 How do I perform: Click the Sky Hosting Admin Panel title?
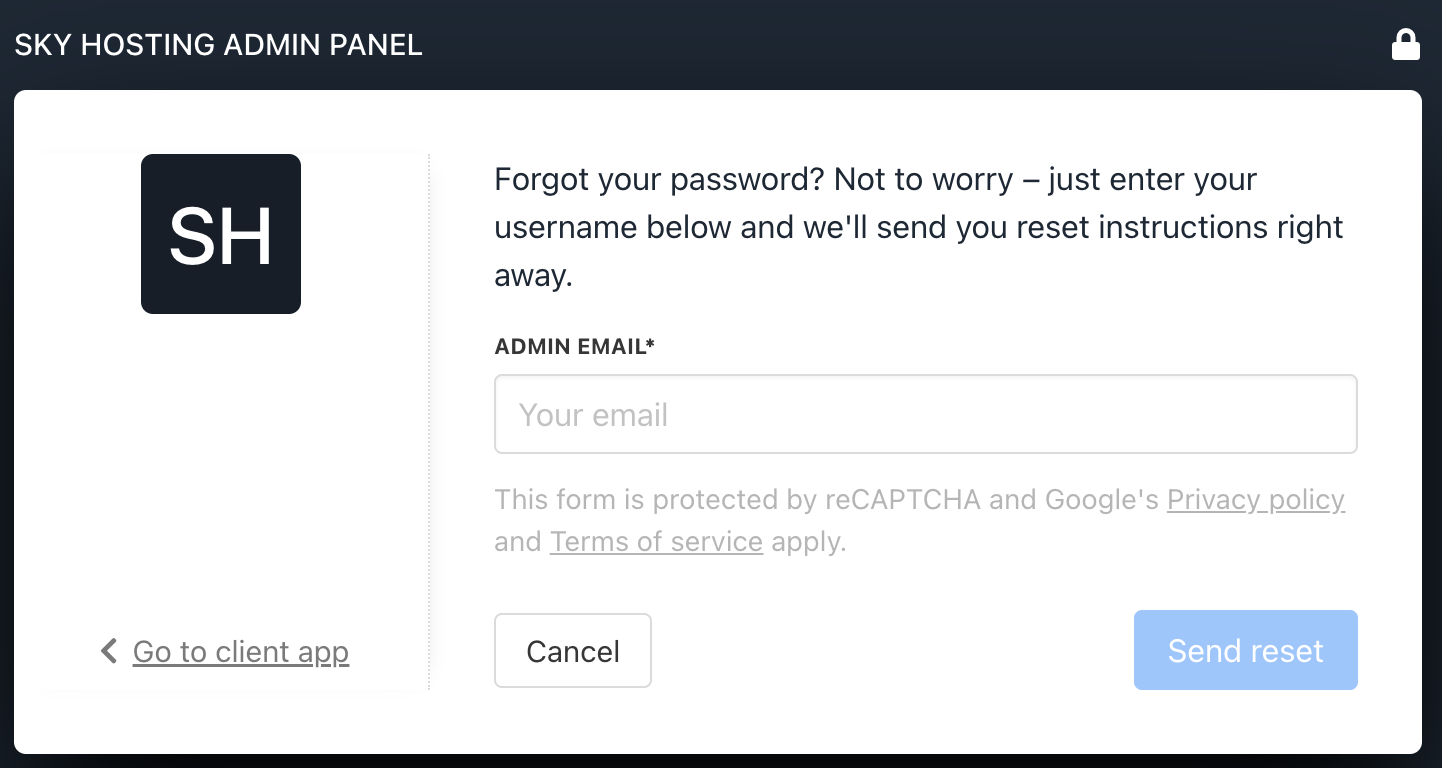tap(219, 45)
